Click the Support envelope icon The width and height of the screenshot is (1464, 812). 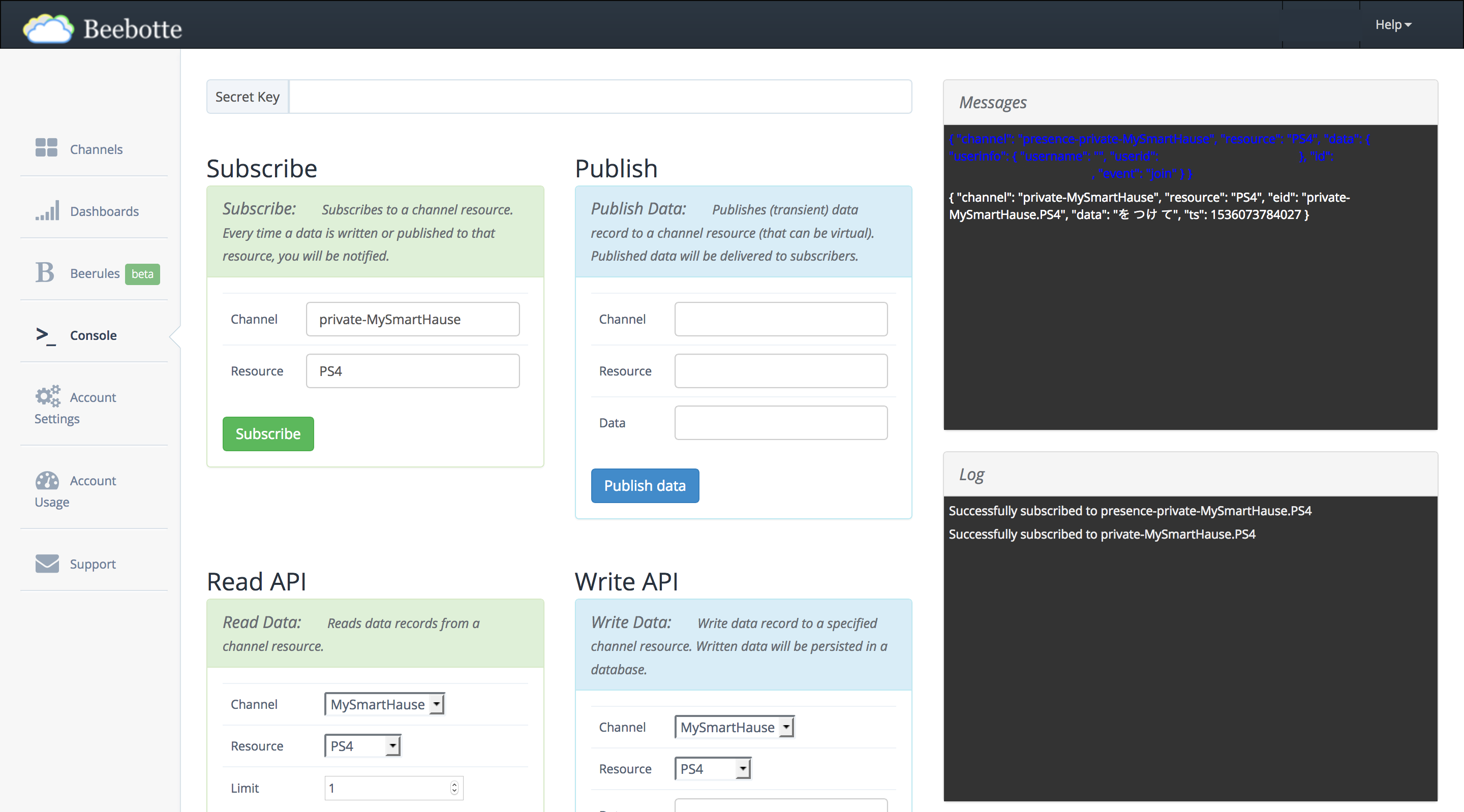pyautogui.click(x=47, y=564)
